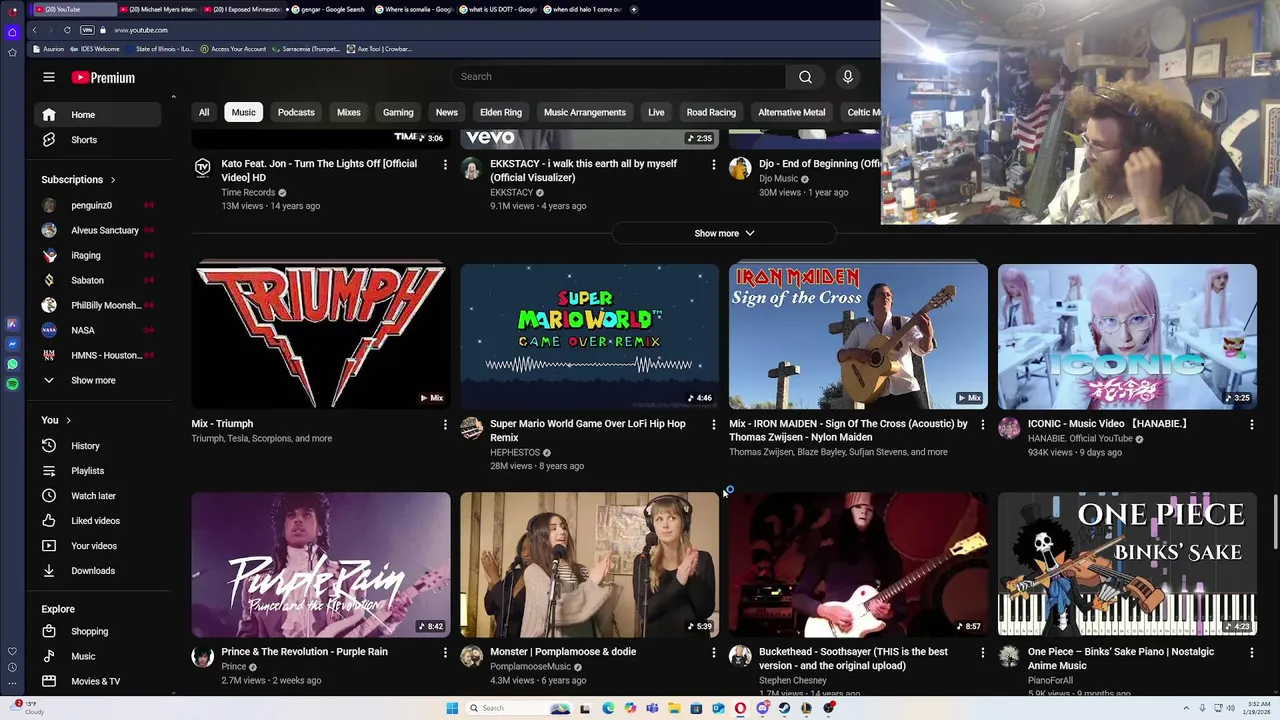
Task: Expand the section with Show more button
Action: 724,233
